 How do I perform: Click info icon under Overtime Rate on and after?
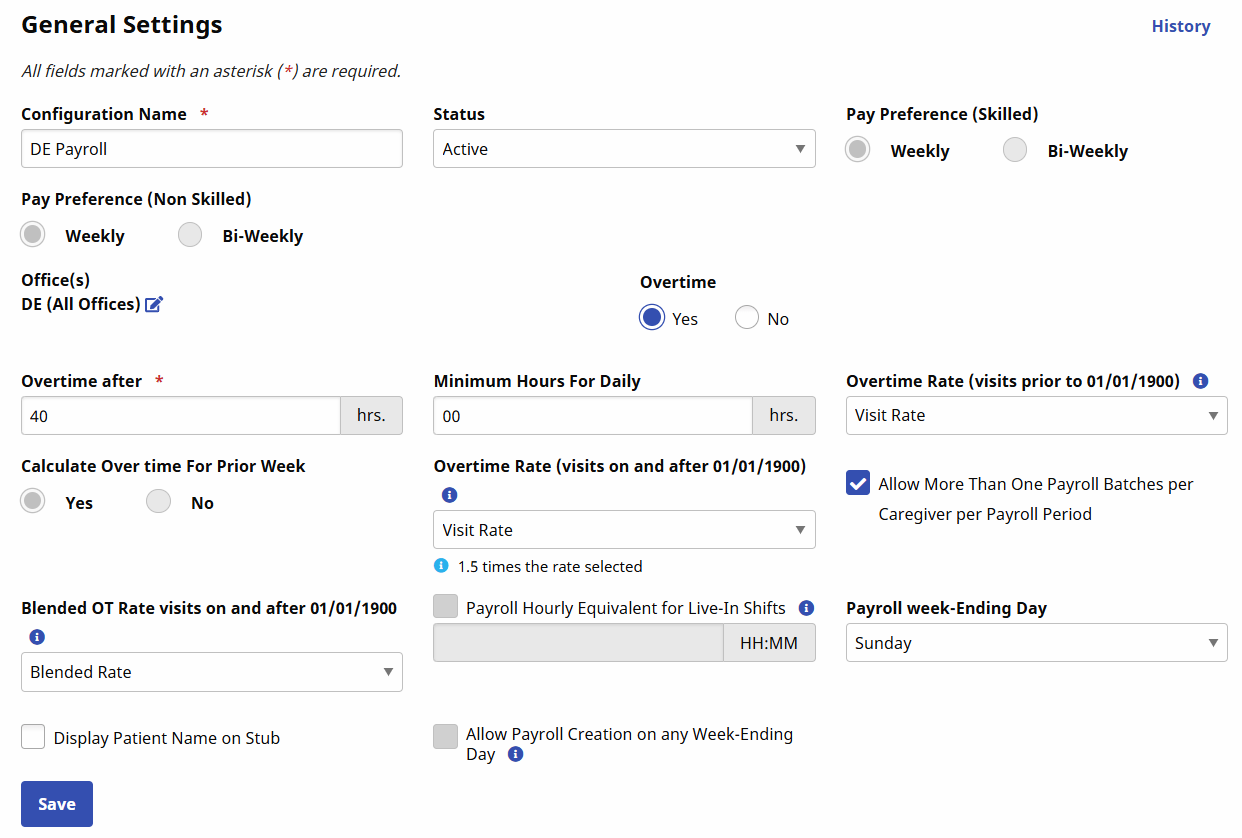[449, 495]
